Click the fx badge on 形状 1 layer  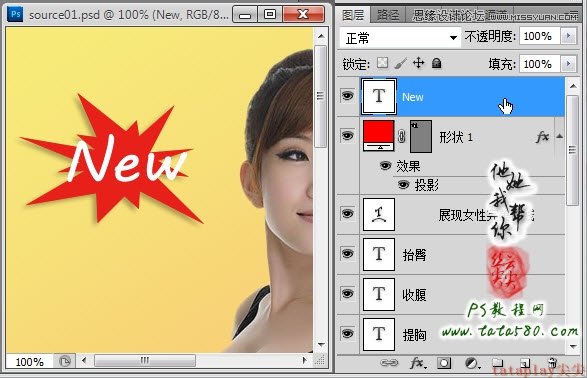point(542,137)
